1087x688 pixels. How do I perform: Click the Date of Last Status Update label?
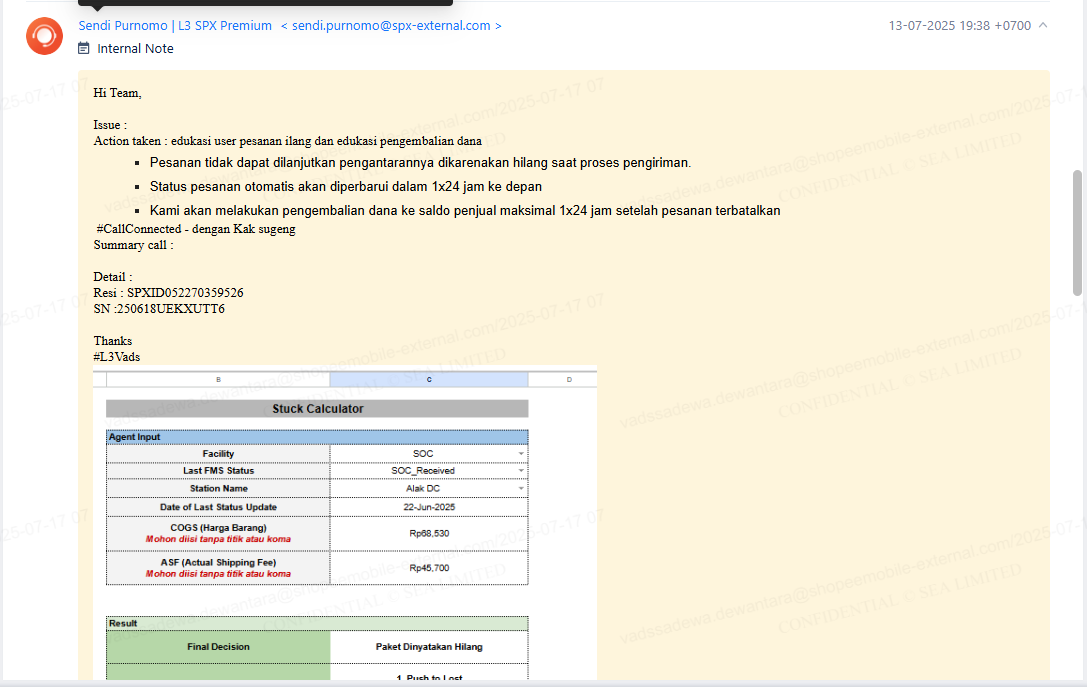click(218, 507)
